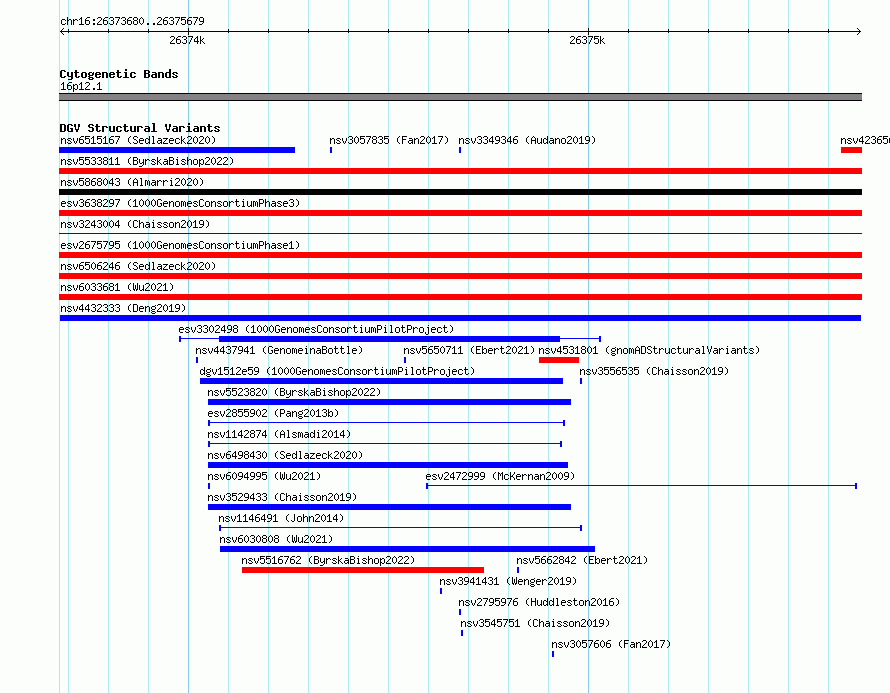This screenshot has height=693, width=890.
Task: Click nsv4437941 (GenomeinaBottle) label
Action: point(279,350)
